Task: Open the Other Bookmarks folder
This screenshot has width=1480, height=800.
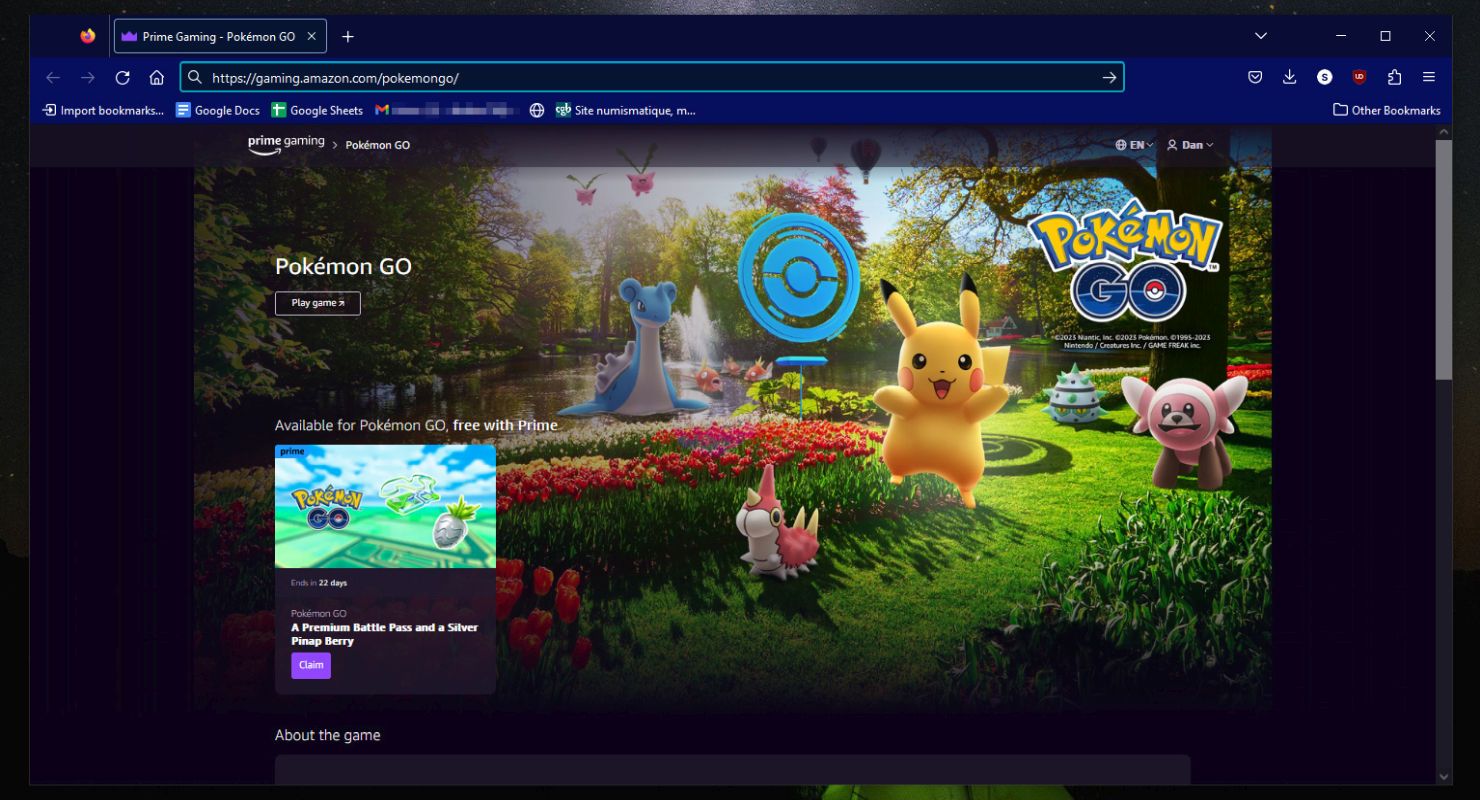Action: 1387,110
